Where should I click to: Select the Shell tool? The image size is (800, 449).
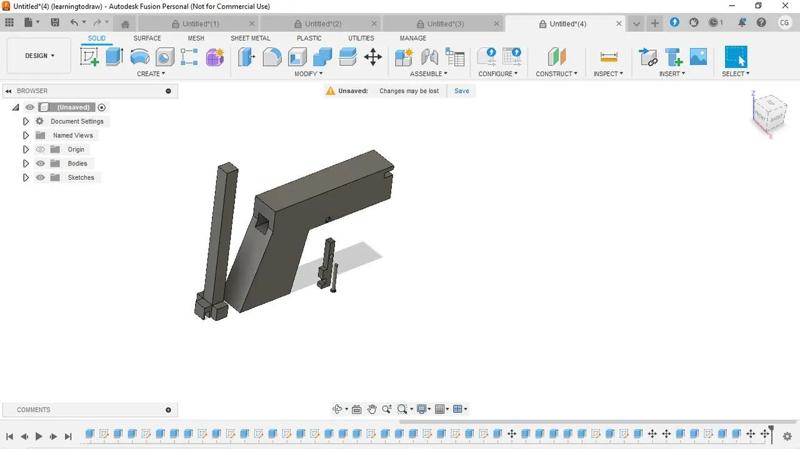[297, 57]
